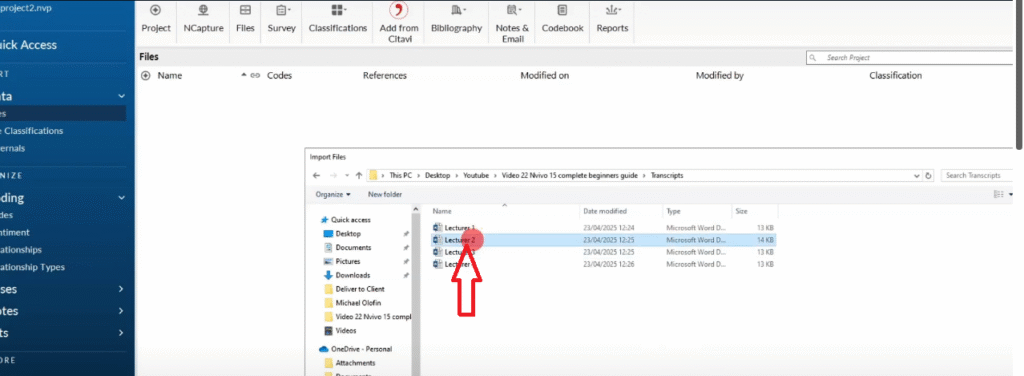Select Videos in dialog sidebar
Viewport: 1024px width, 376px height.
point(340,330)
